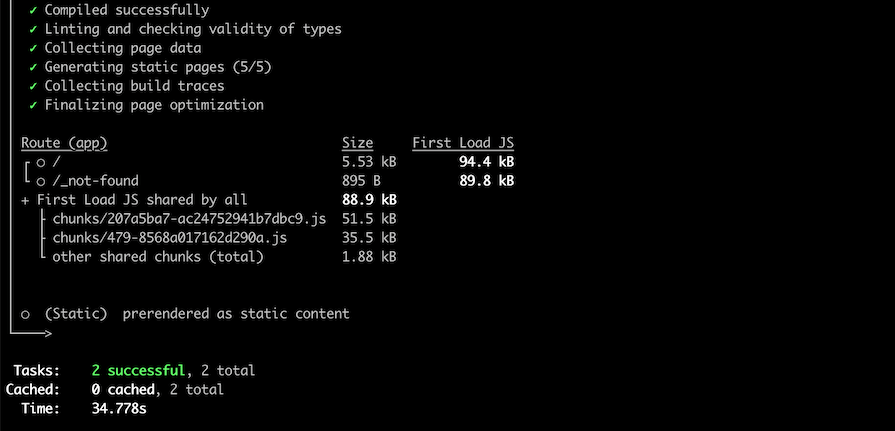Click the 0 cached text
Screen dimensions: 895x431
123,390
